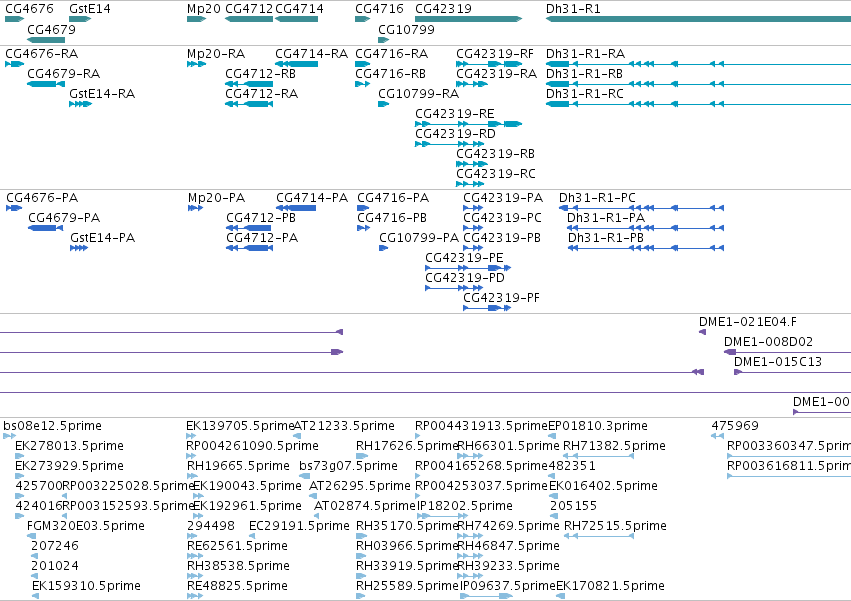Select protein Mp20-PA

[217, 198]
